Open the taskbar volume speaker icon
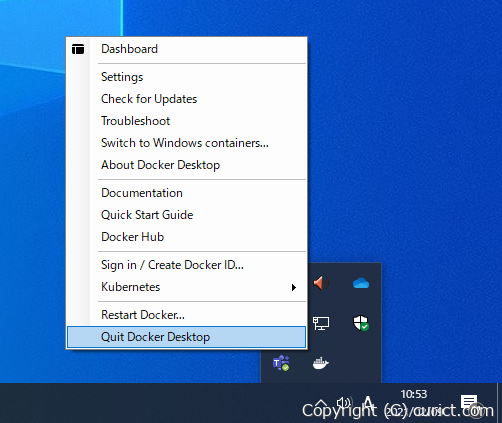The height and width of the screenshot is (423, 502). click(x=344, y=403)
